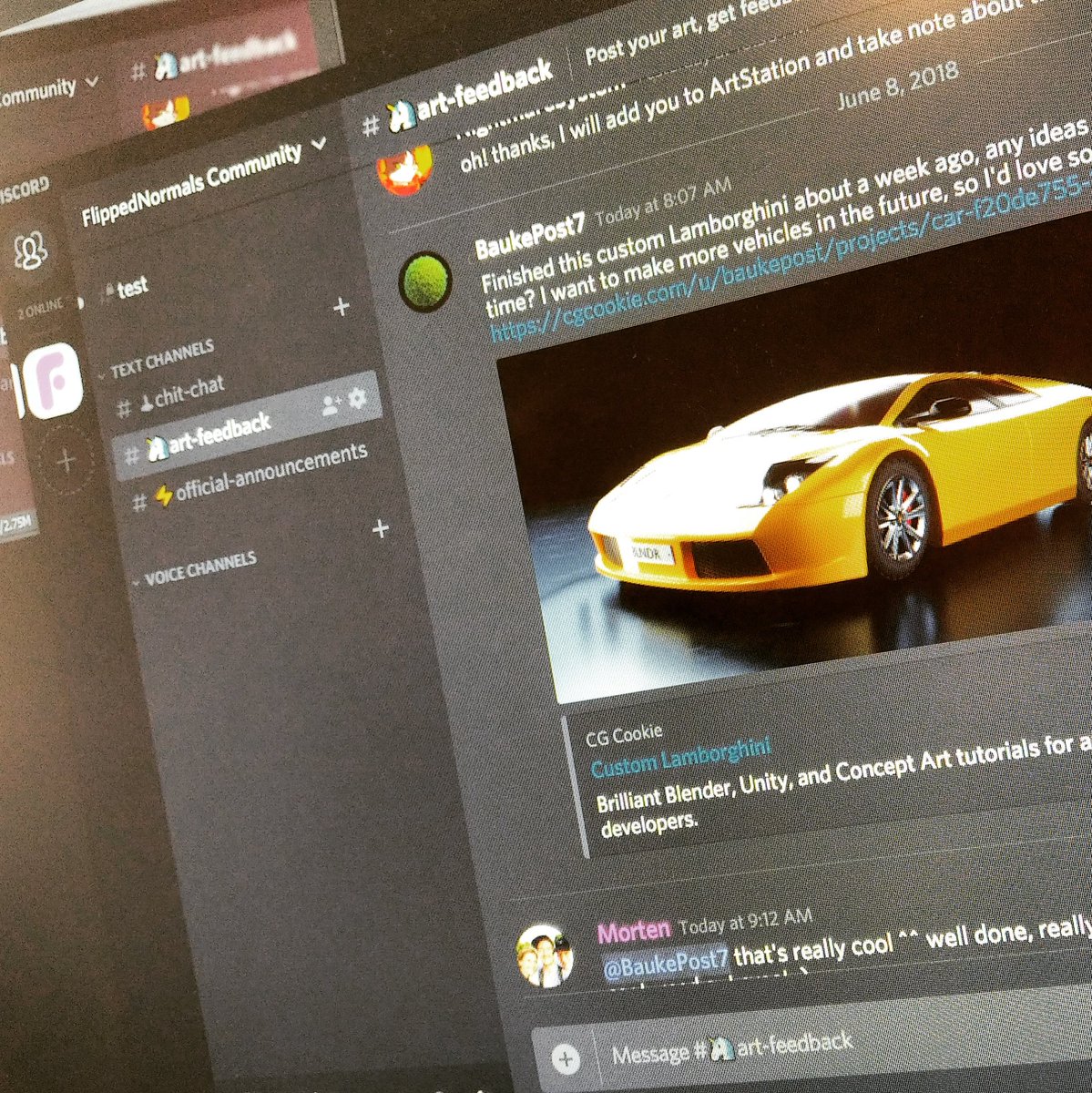Open art-feedback channel settings gear

coord(357,398)
